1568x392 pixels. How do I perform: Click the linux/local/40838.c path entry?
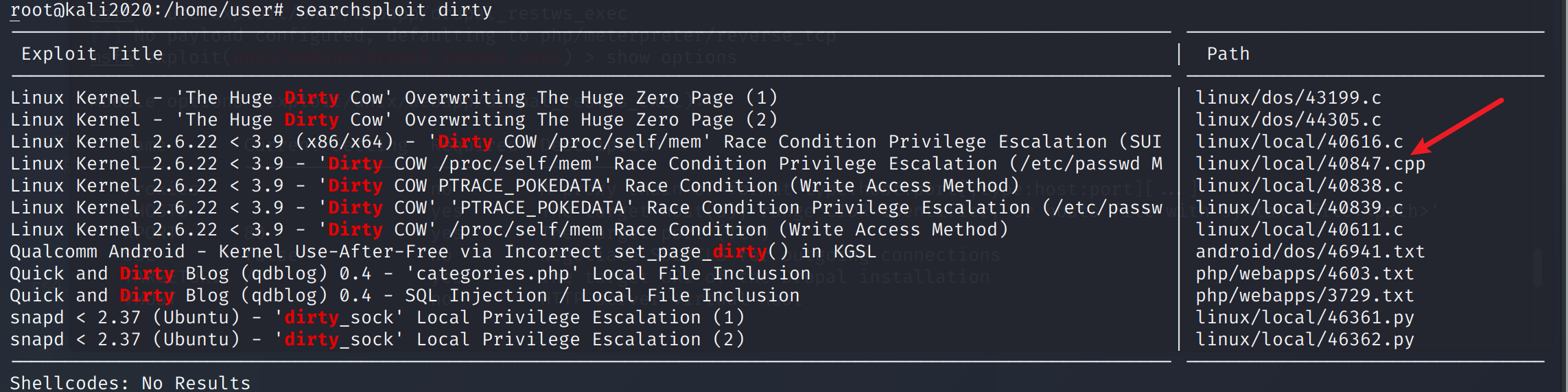(1299, 186)
